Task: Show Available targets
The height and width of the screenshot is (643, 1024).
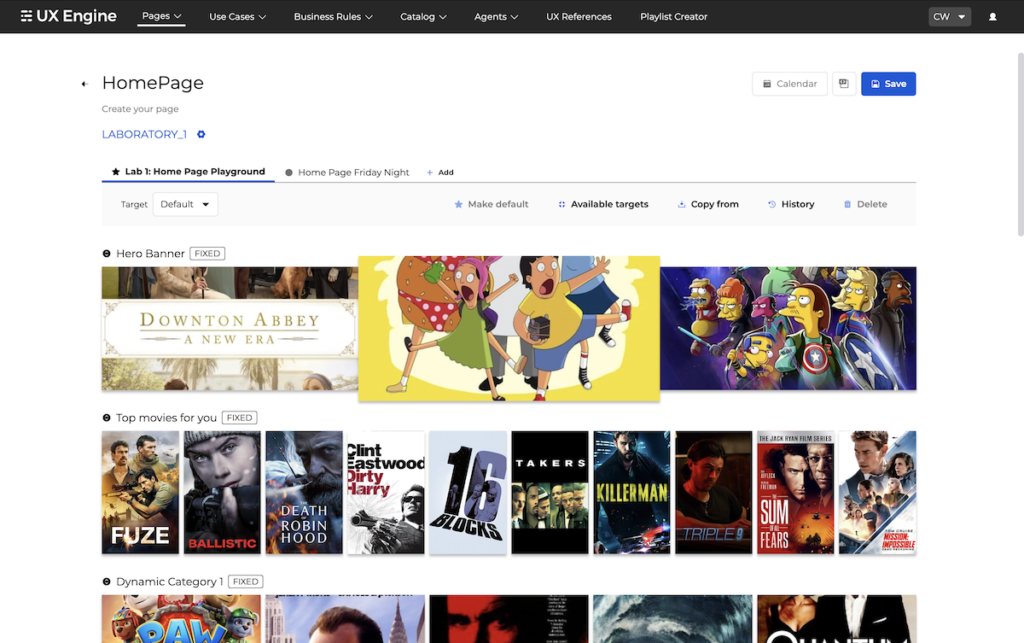Action: tap(603, 204)
